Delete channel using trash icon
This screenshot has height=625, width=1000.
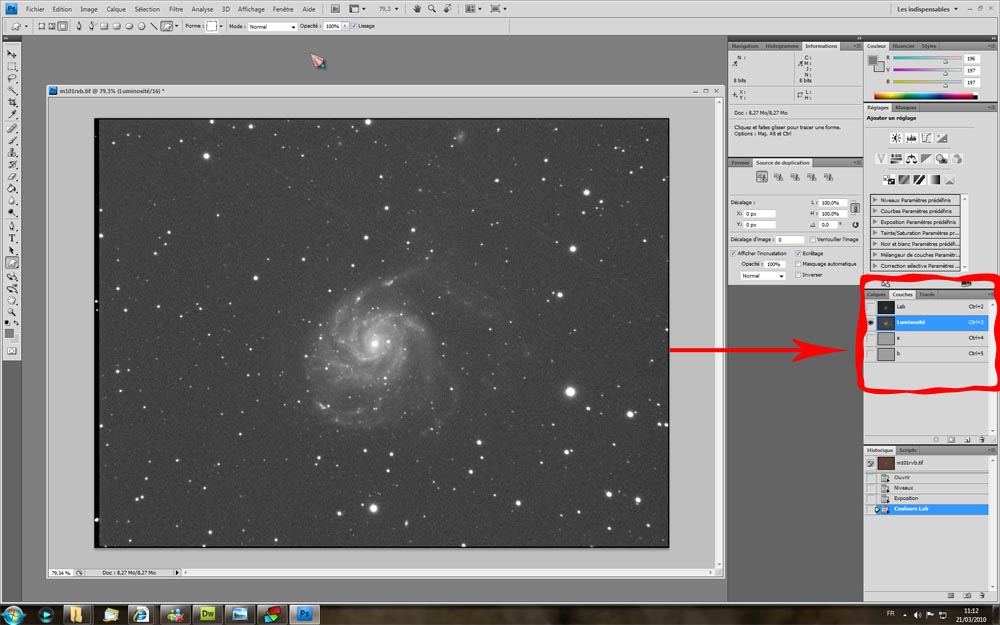tap(982, 439)
